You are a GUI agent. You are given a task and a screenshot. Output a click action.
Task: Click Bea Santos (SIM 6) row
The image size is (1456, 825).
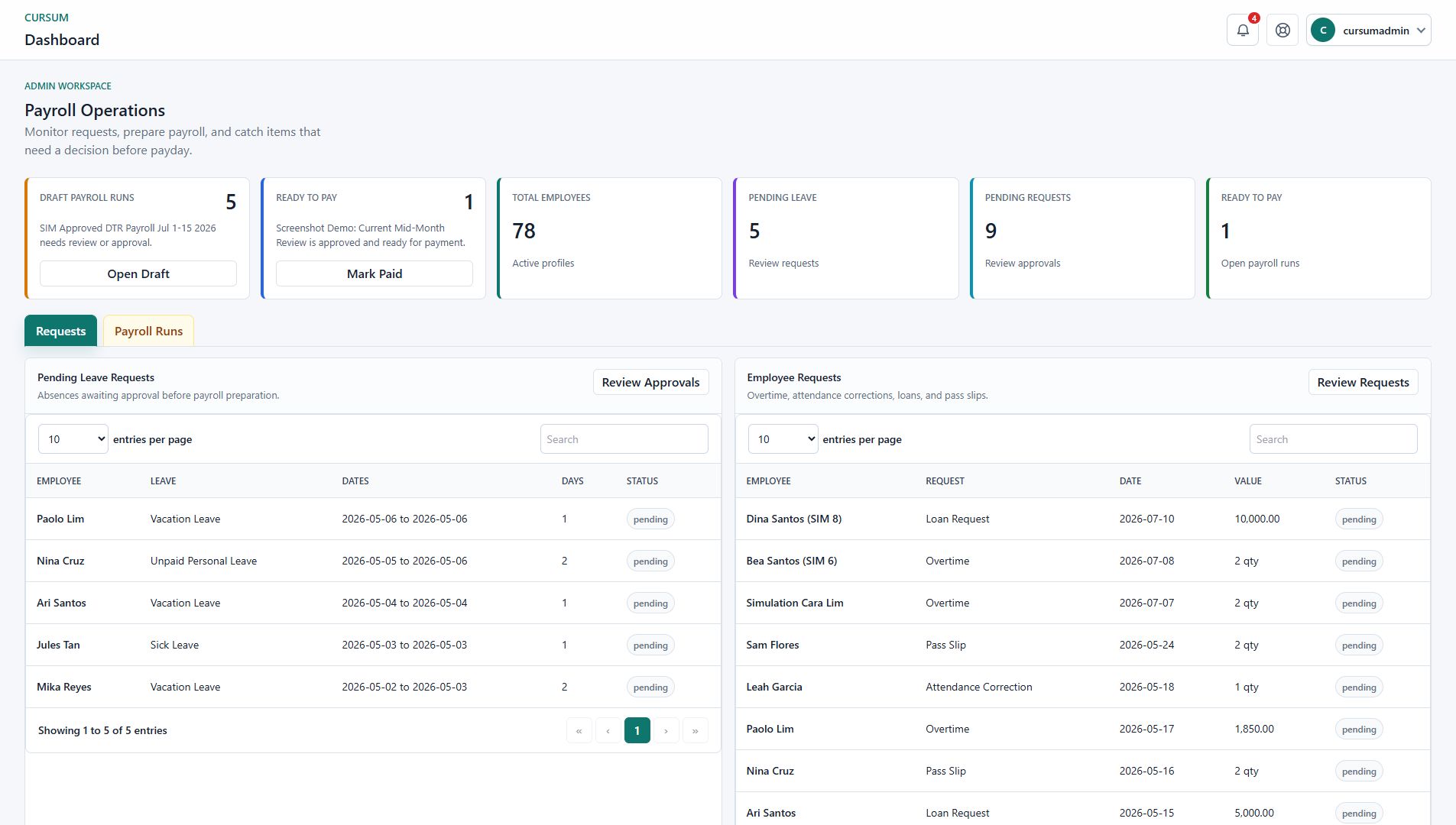point(1082,561)
